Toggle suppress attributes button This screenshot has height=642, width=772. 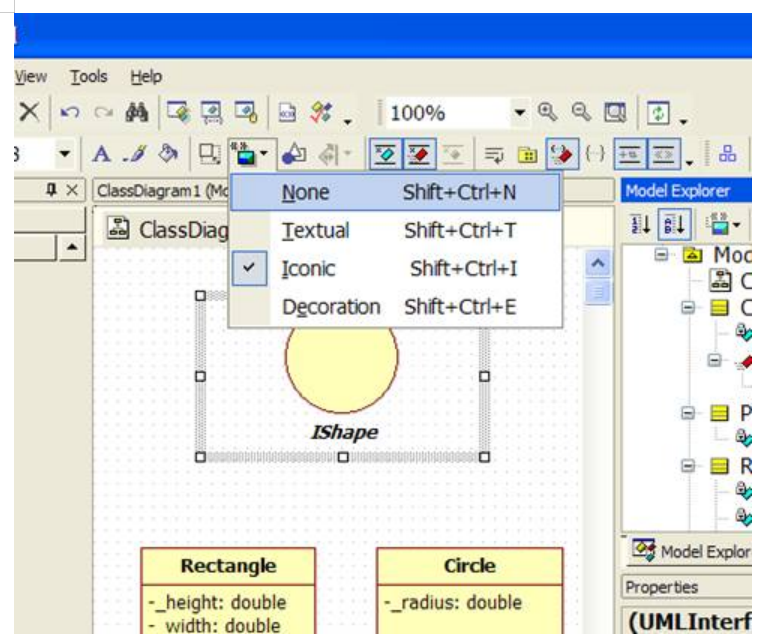pyautogui.click(x=385, y=155)
